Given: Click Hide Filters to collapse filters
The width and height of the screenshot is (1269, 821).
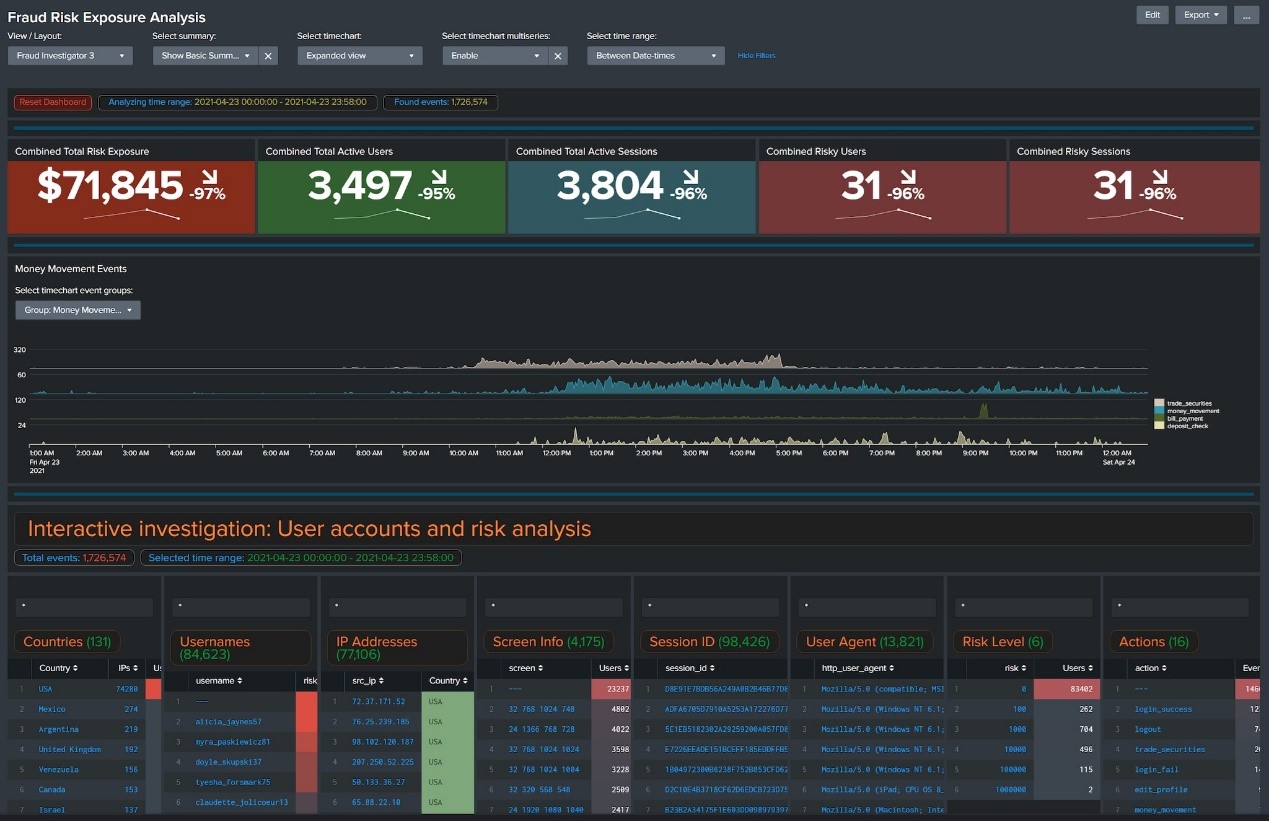Looking at the screenshot, I should point(756,56).
